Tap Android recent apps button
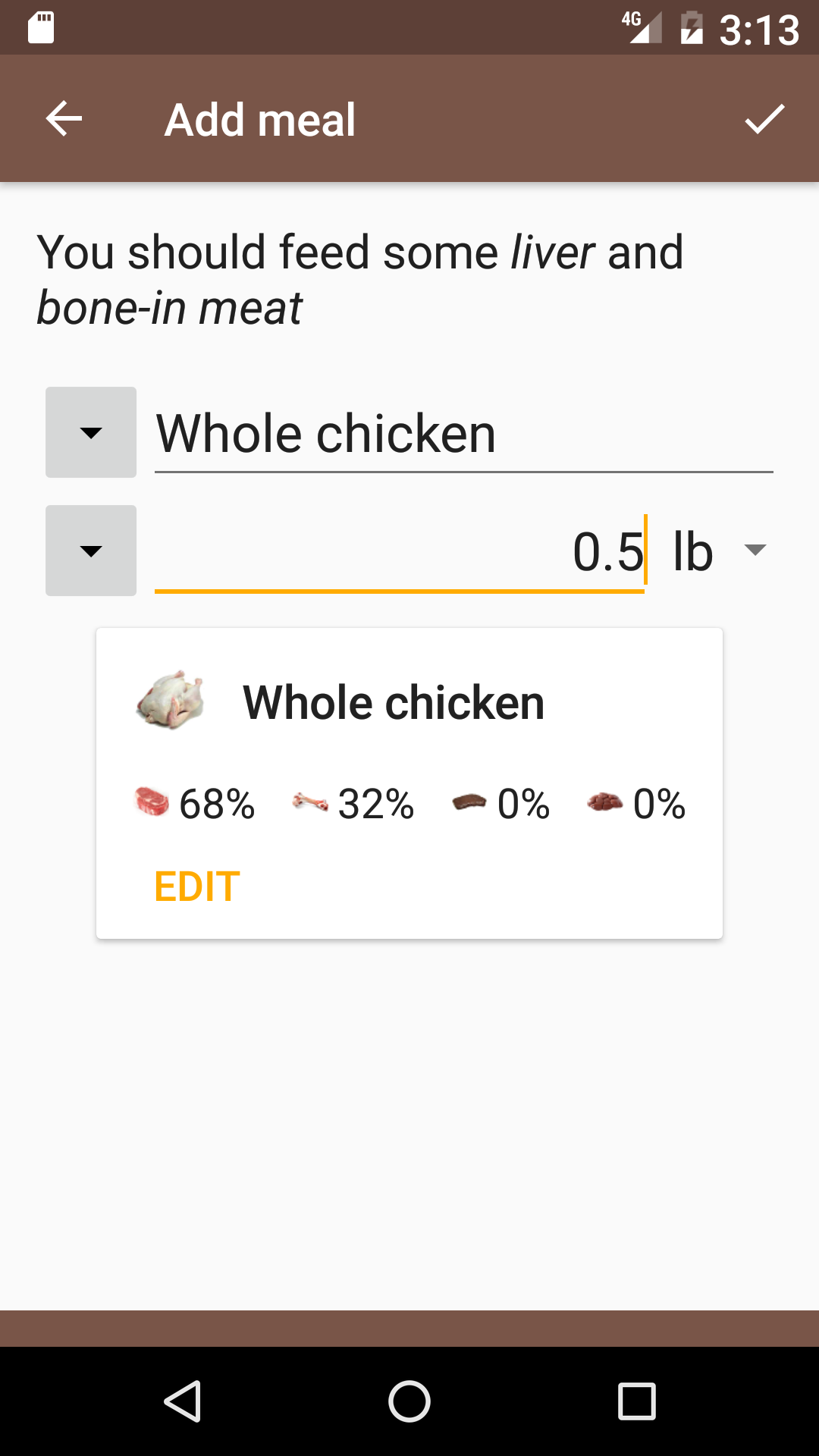819x1456 pixels. click(x=637, y=1401)
